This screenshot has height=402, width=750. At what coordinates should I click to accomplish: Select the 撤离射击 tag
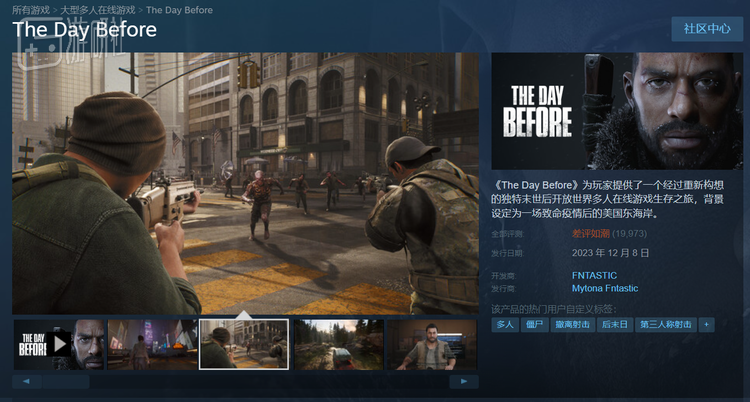tap(574, 325)
